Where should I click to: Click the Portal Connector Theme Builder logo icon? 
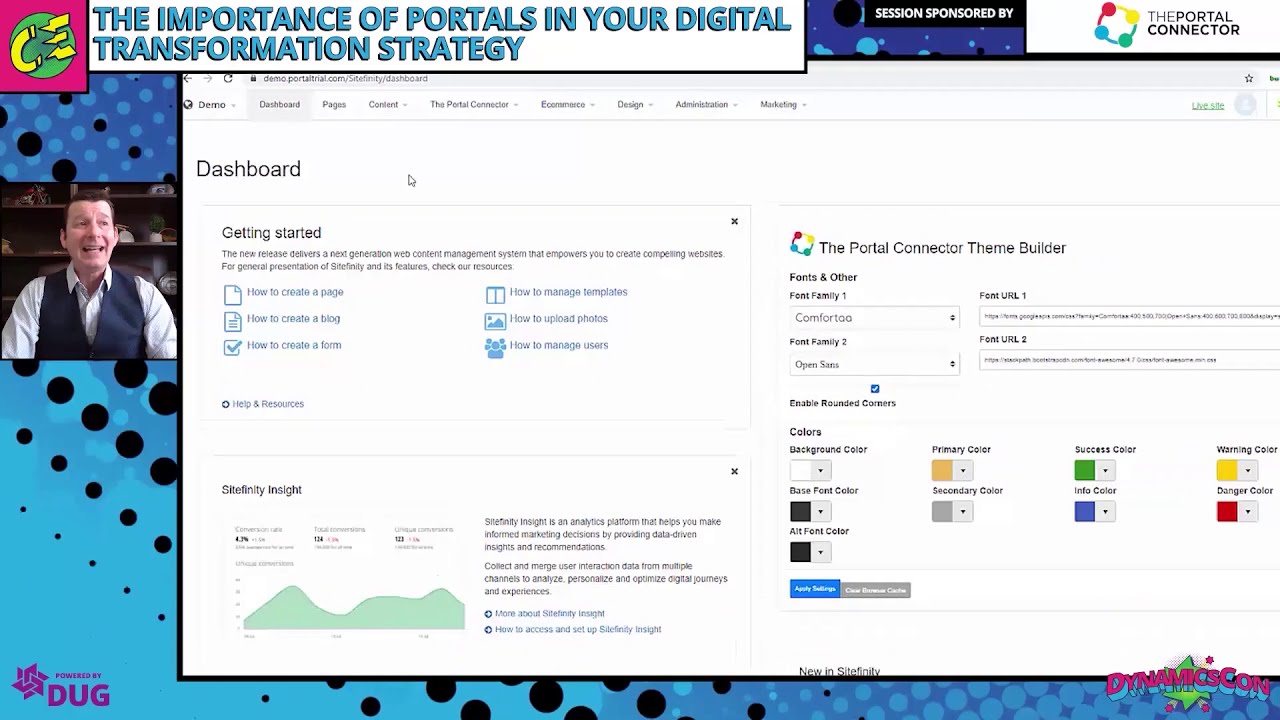800,243
